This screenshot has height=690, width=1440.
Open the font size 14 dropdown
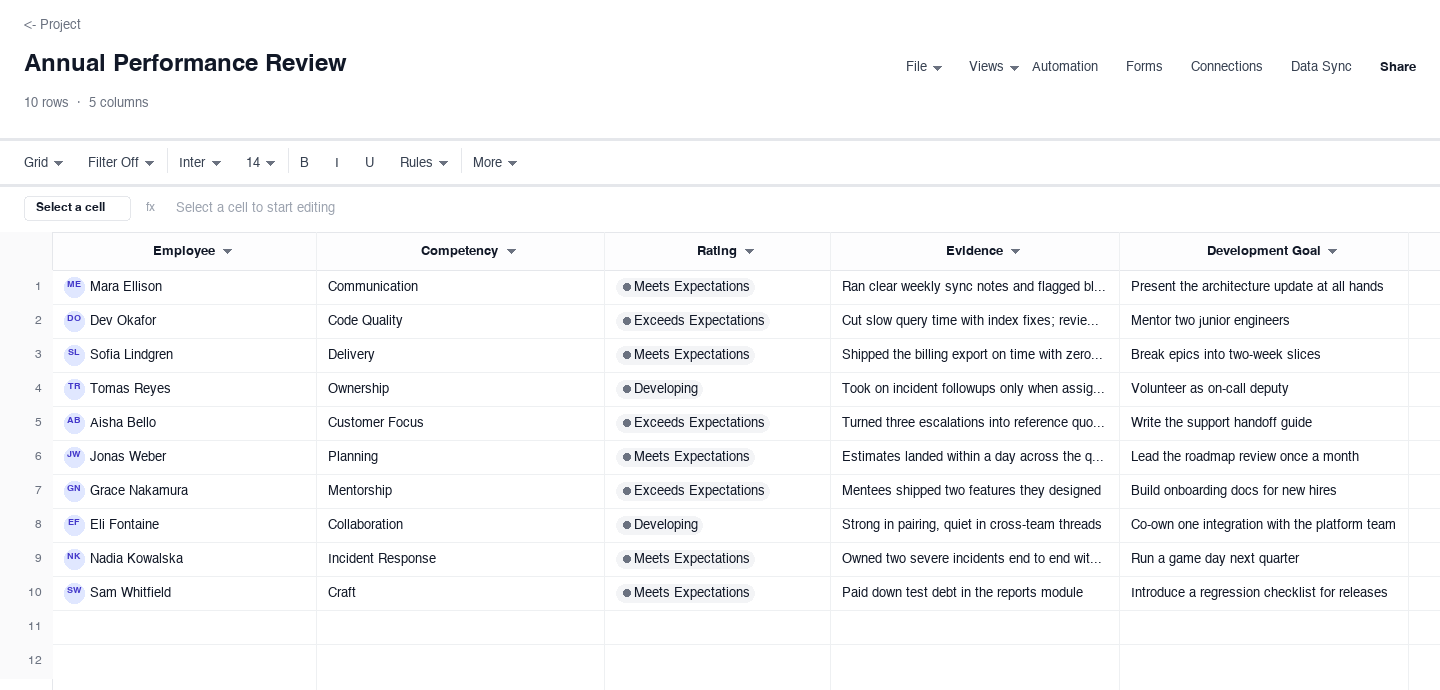click(260, 162)
